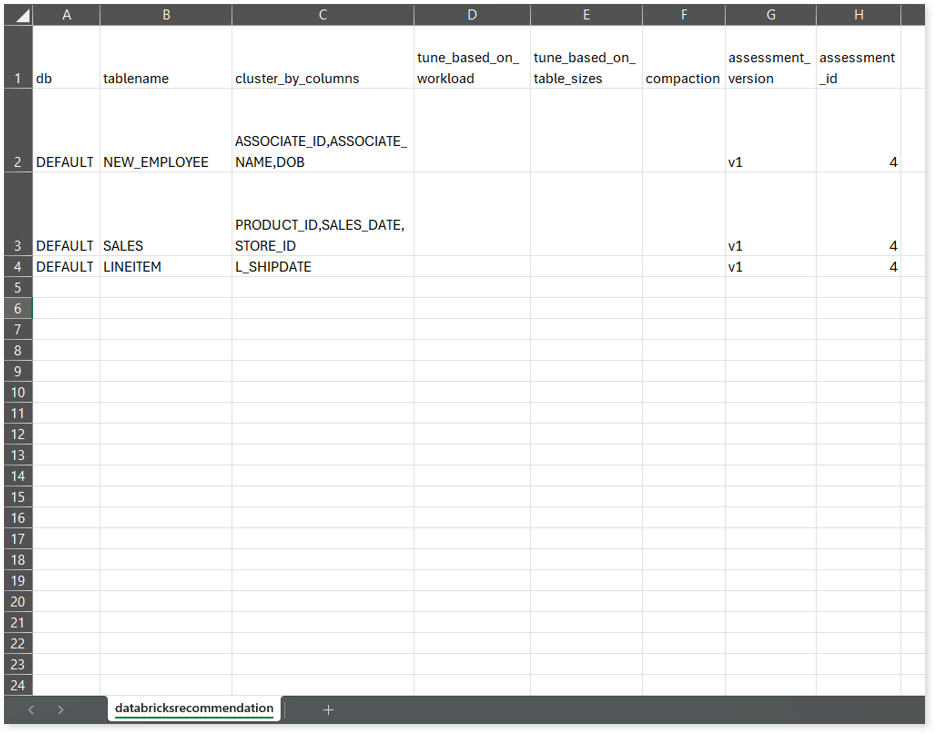Select cell with PRODUCT_ID,SALES_DATE,STORE_ID
935x734 pixels.
(x=323, y=215)
